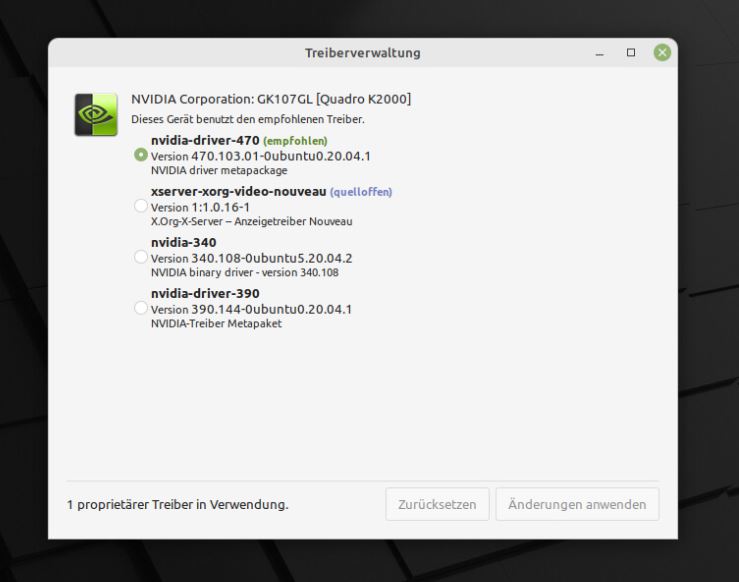Click the nvidia-driver-390 label

(x=205, y=293)
